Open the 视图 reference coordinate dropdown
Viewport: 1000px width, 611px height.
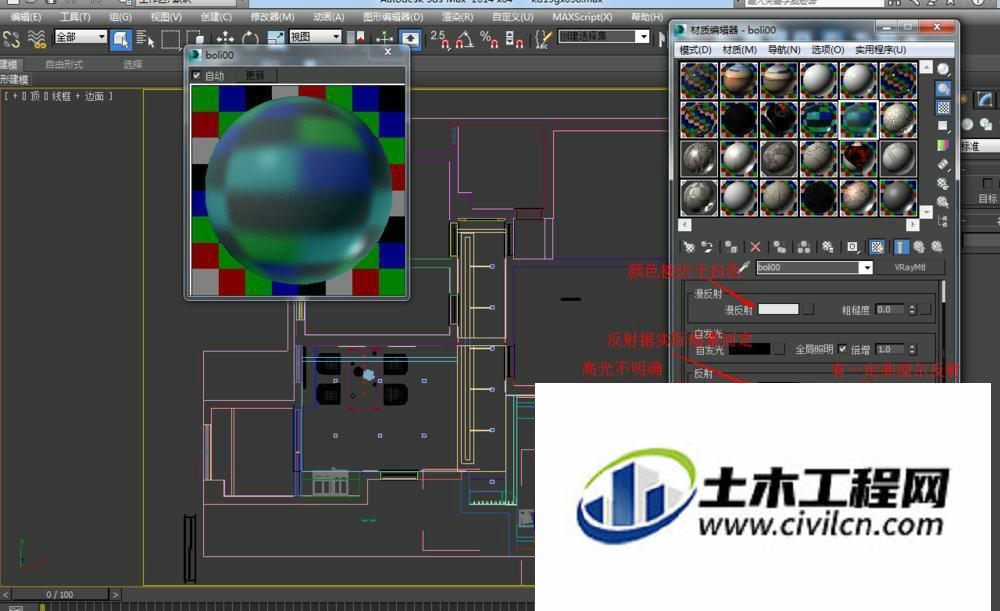(x=316, y=37)
